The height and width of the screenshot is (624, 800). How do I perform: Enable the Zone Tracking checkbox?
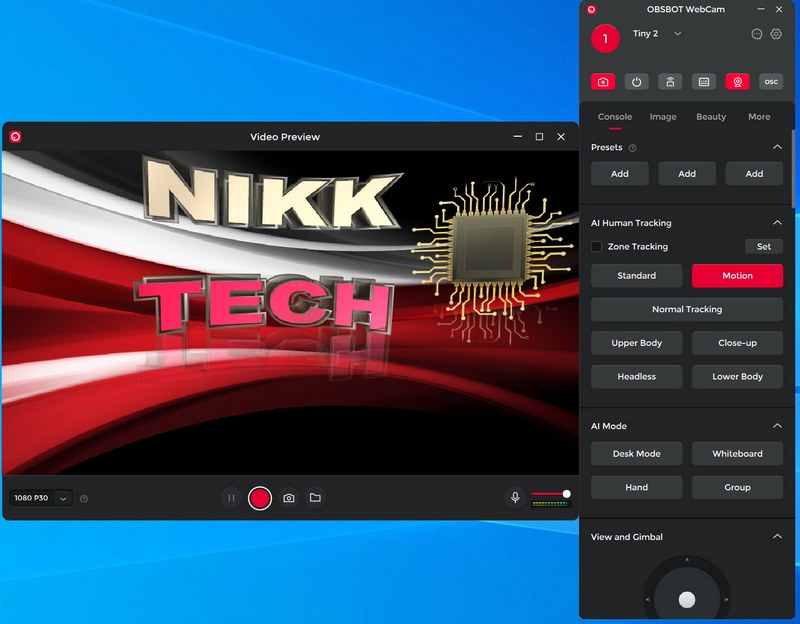[x=596, y=246]
